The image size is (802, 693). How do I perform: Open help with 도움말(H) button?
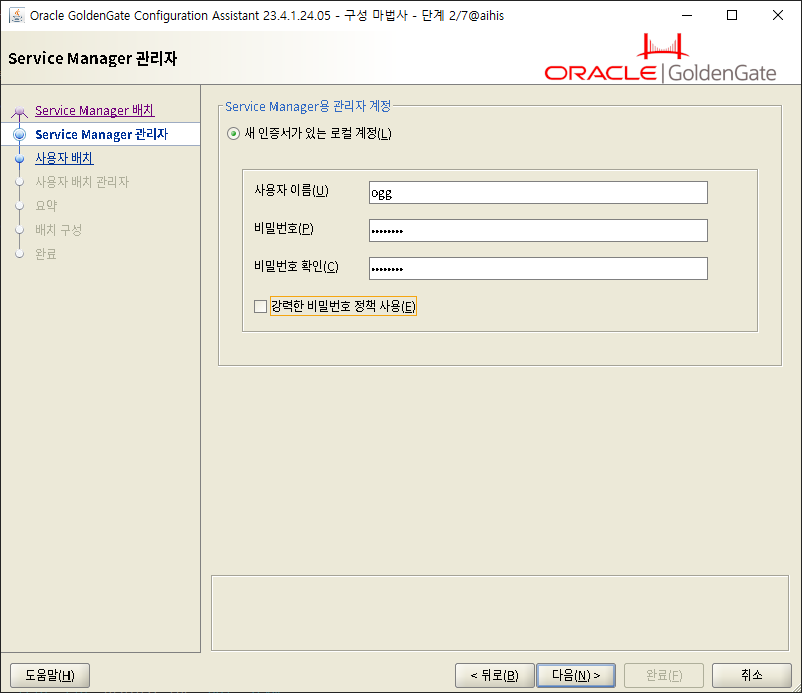(50, 676)
